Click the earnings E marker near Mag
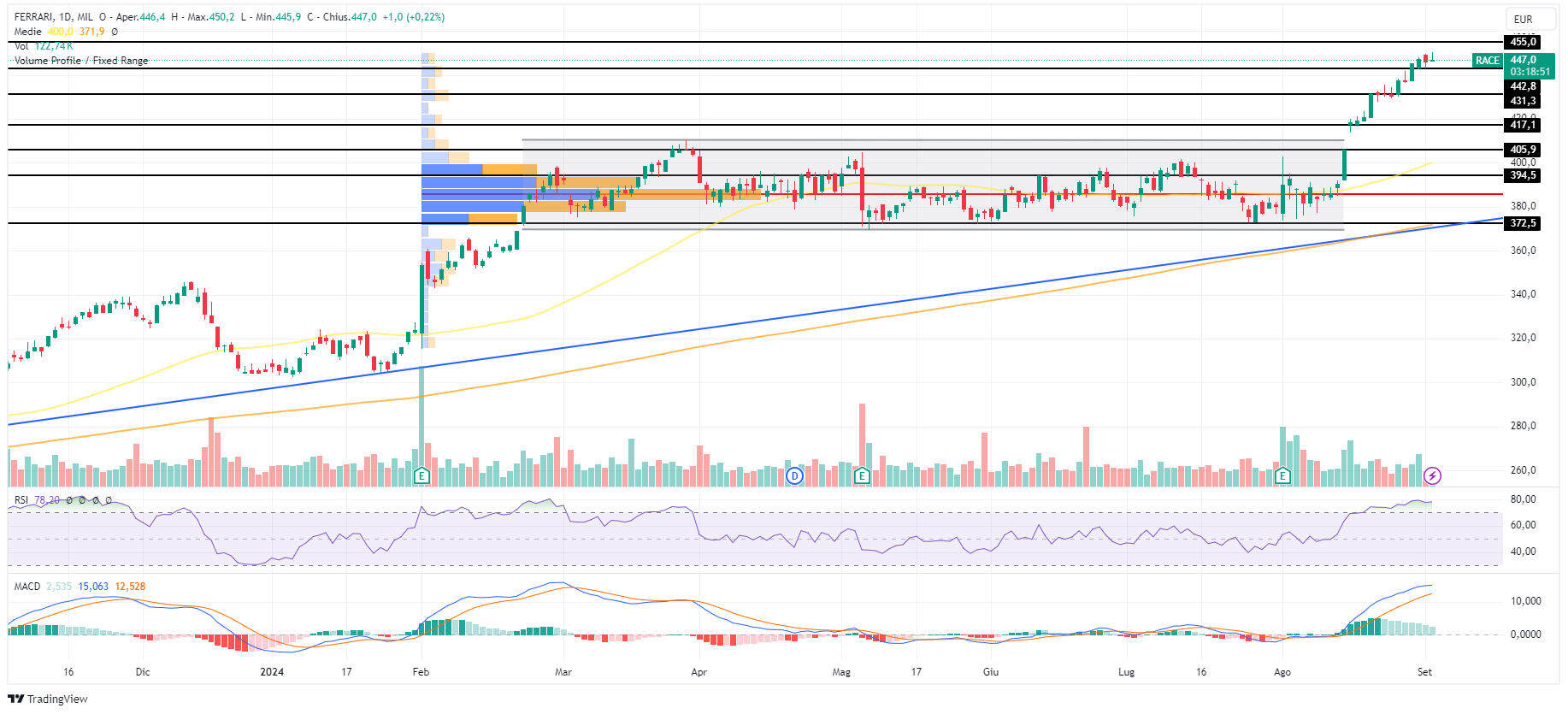 tap(862, 475)
